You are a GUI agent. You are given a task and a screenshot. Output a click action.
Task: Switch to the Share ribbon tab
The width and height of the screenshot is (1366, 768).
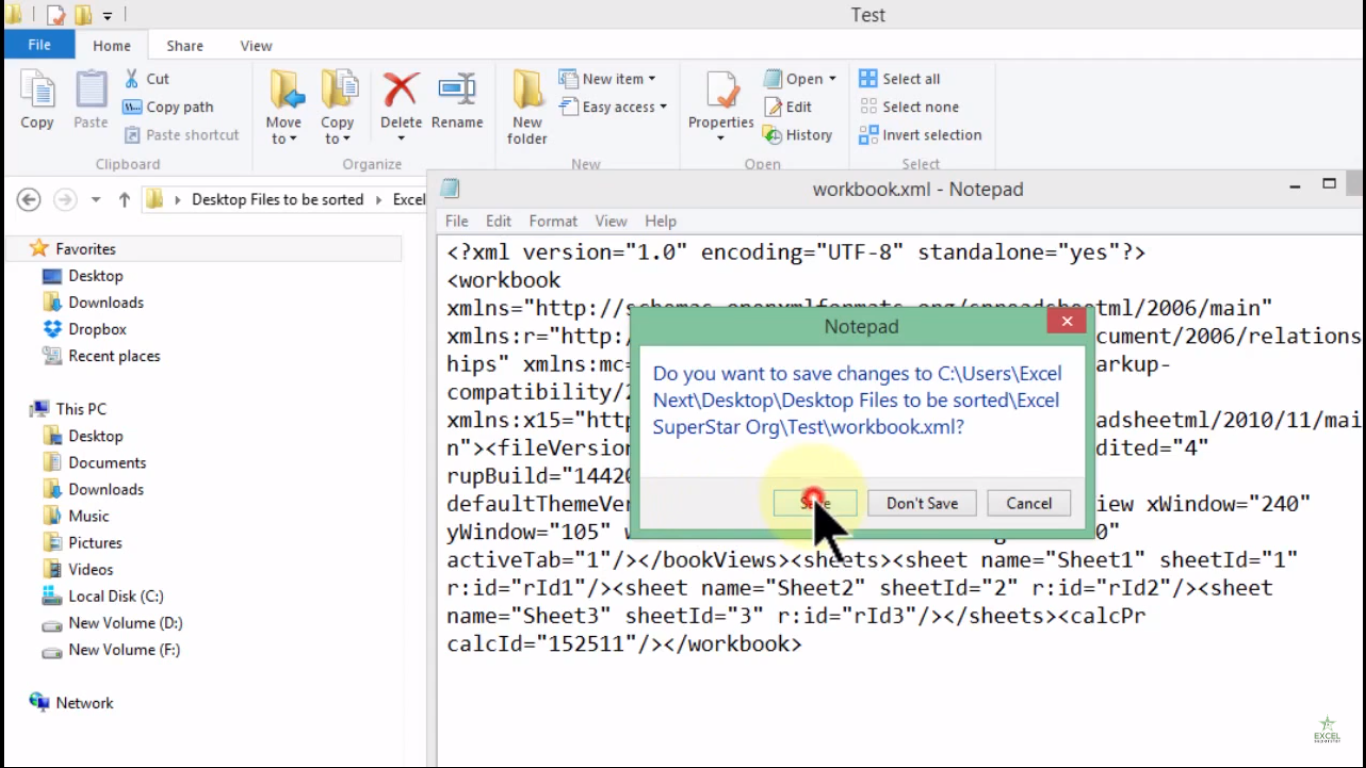[x=185, y=46]
